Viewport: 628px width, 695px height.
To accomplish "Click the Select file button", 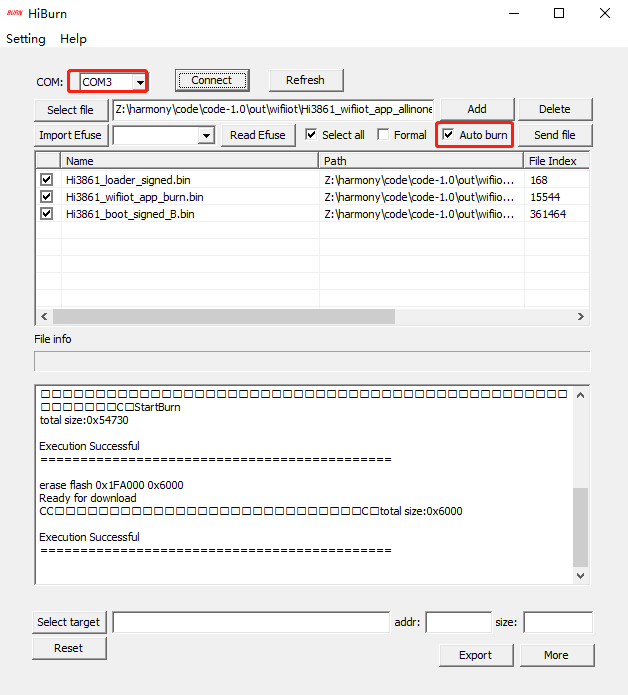I will 71,110.
